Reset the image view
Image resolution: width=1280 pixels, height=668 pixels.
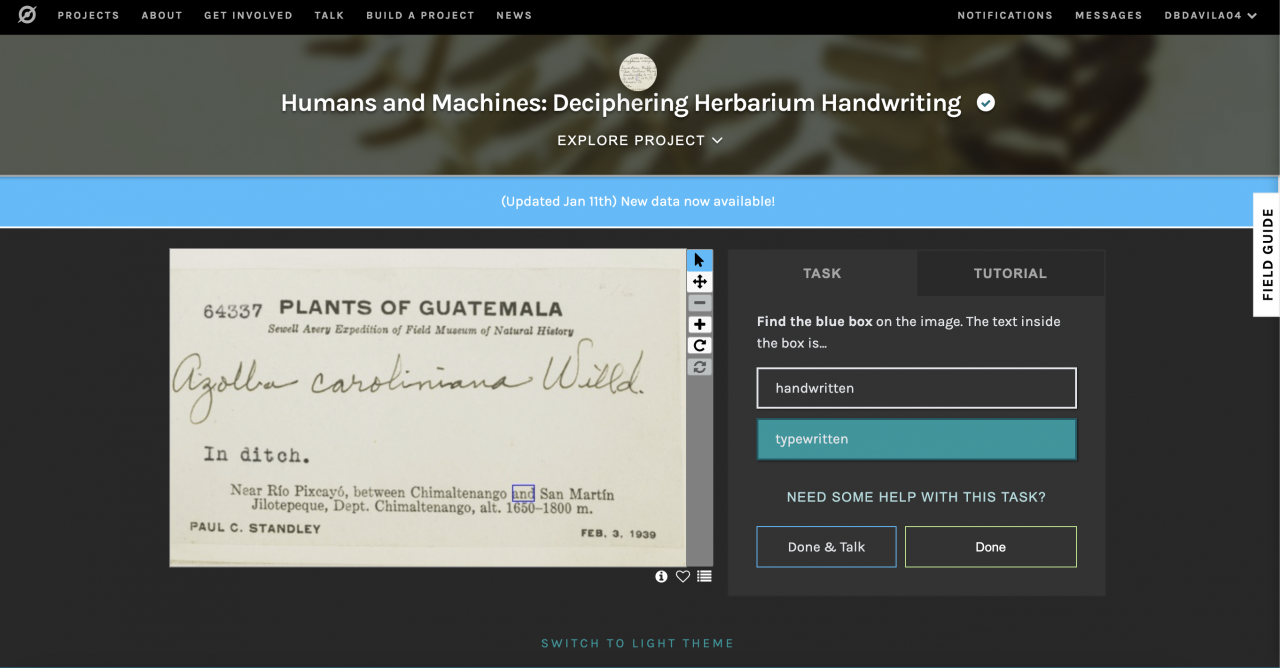pyautogui.click(x=700, y=367)
